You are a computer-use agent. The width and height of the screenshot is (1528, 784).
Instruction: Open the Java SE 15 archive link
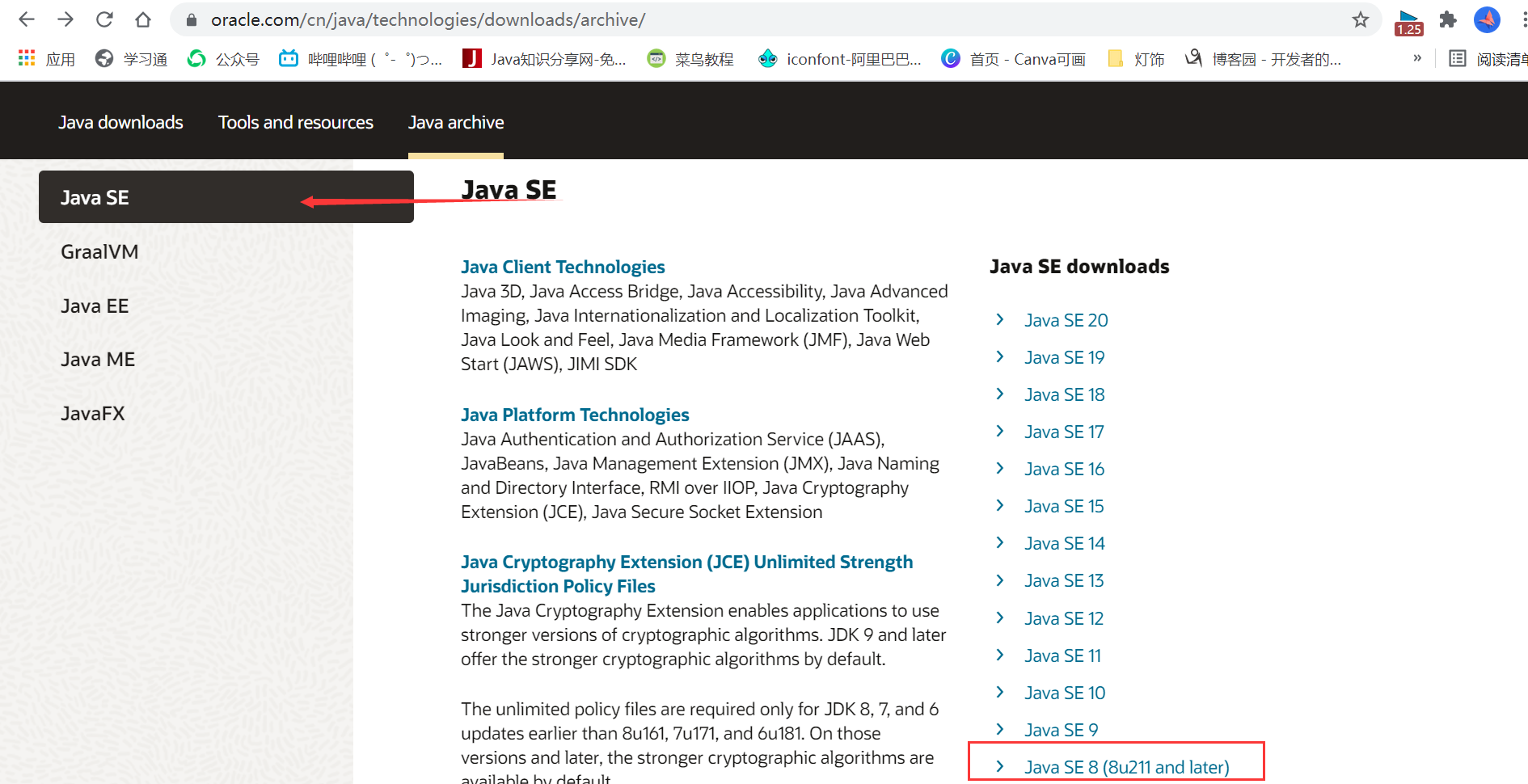(1064, 507)
